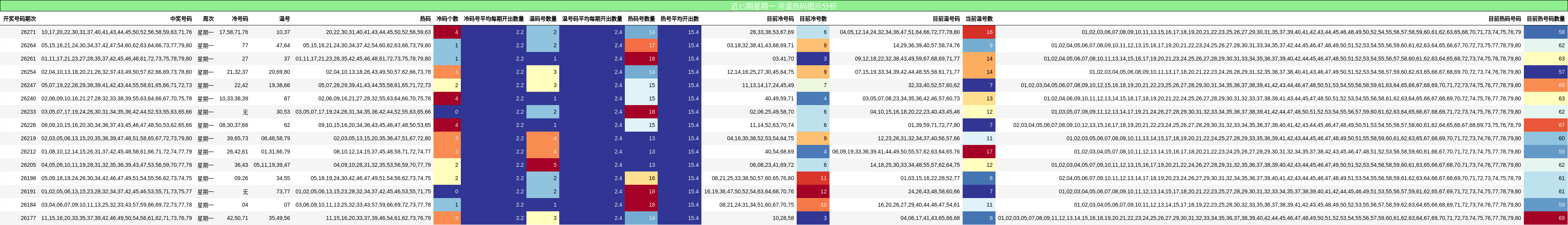
Task: Click the hot number count cell showing 66 in row 26247
Action: point(1545,85)
